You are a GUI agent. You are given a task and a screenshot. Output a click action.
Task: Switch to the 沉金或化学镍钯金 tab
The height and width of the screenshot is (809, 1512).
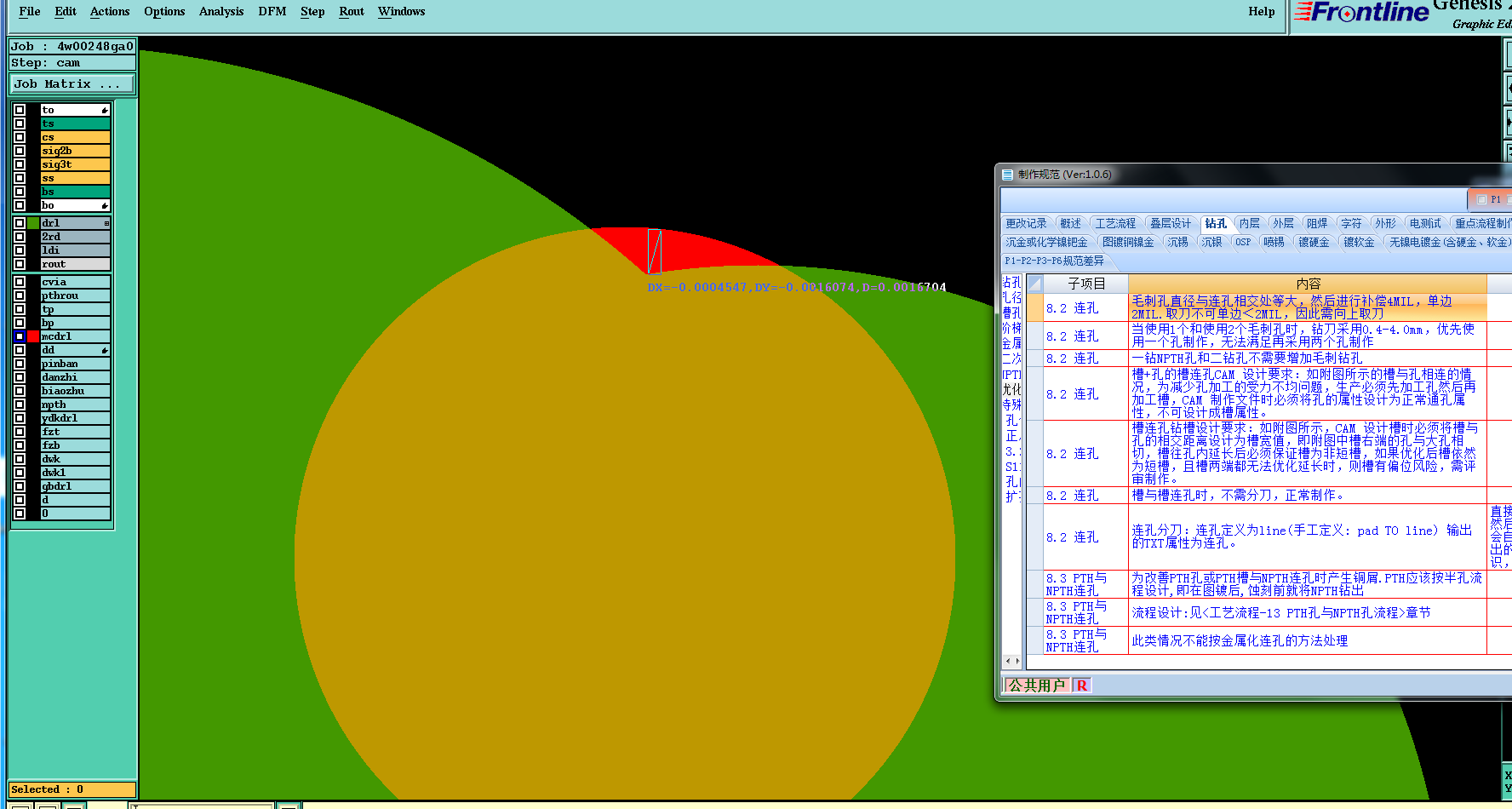(x=1046, y=242)
